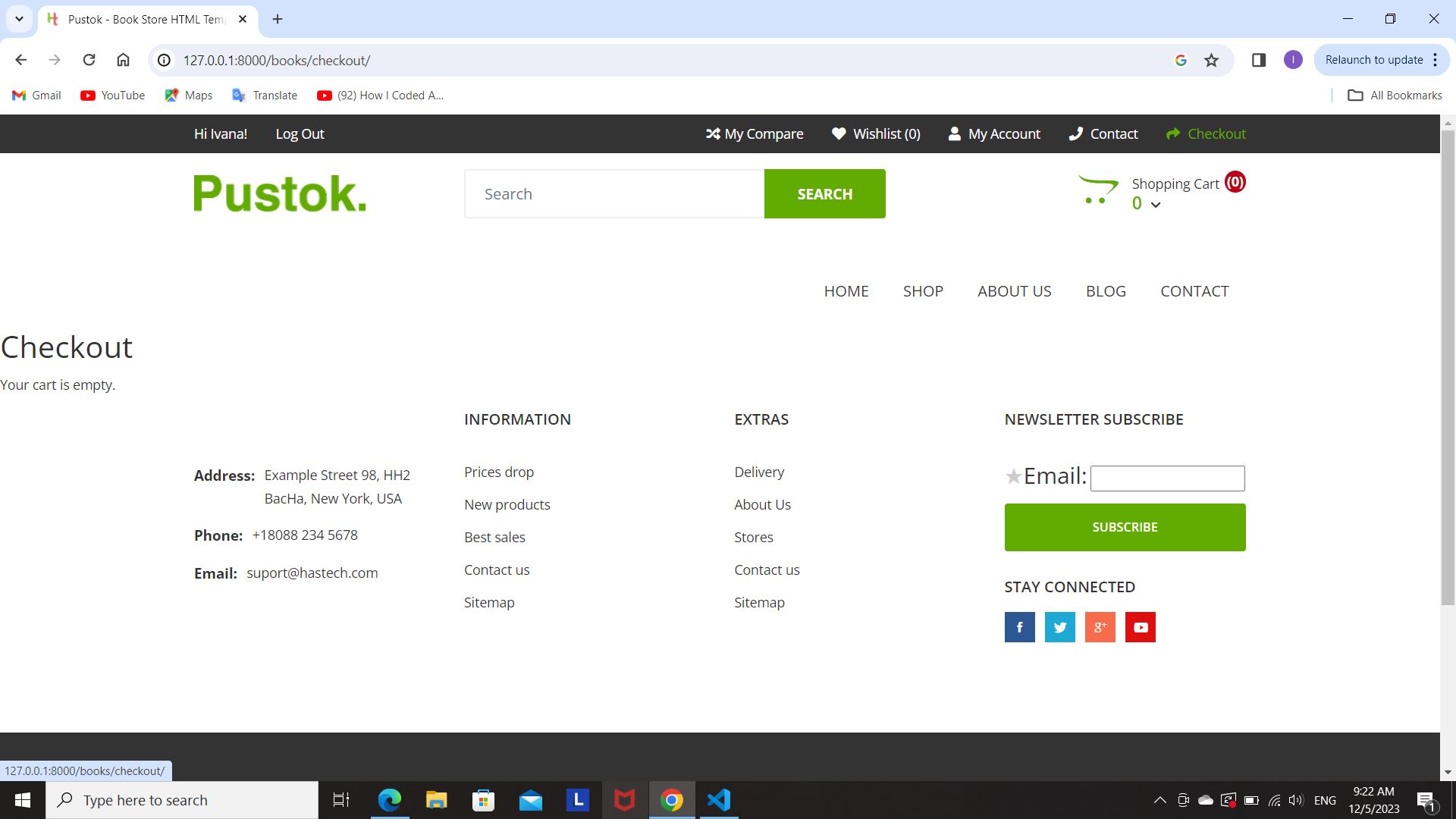Open Visual Studio Code from the taskbar
Screen dimensions: 1456x819
coord(718,800)
